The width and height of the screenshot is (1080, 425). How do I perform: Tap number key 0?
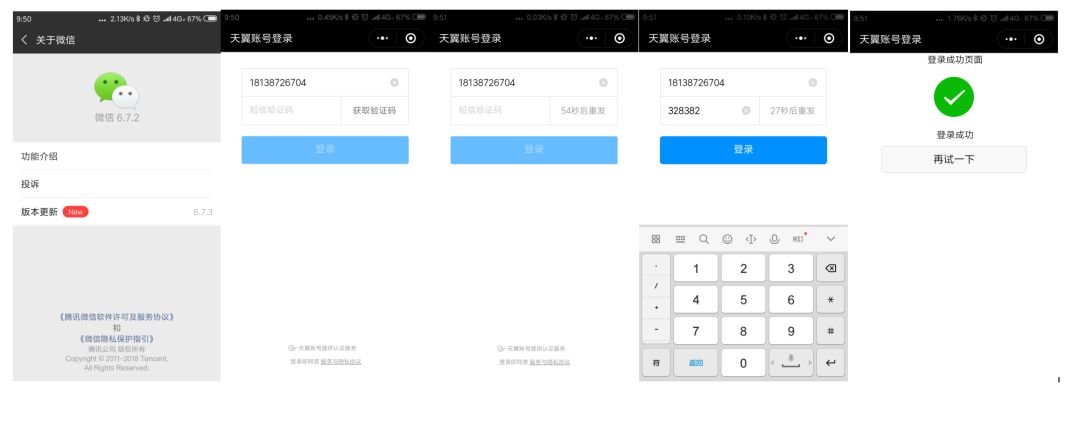coord(743,363)
